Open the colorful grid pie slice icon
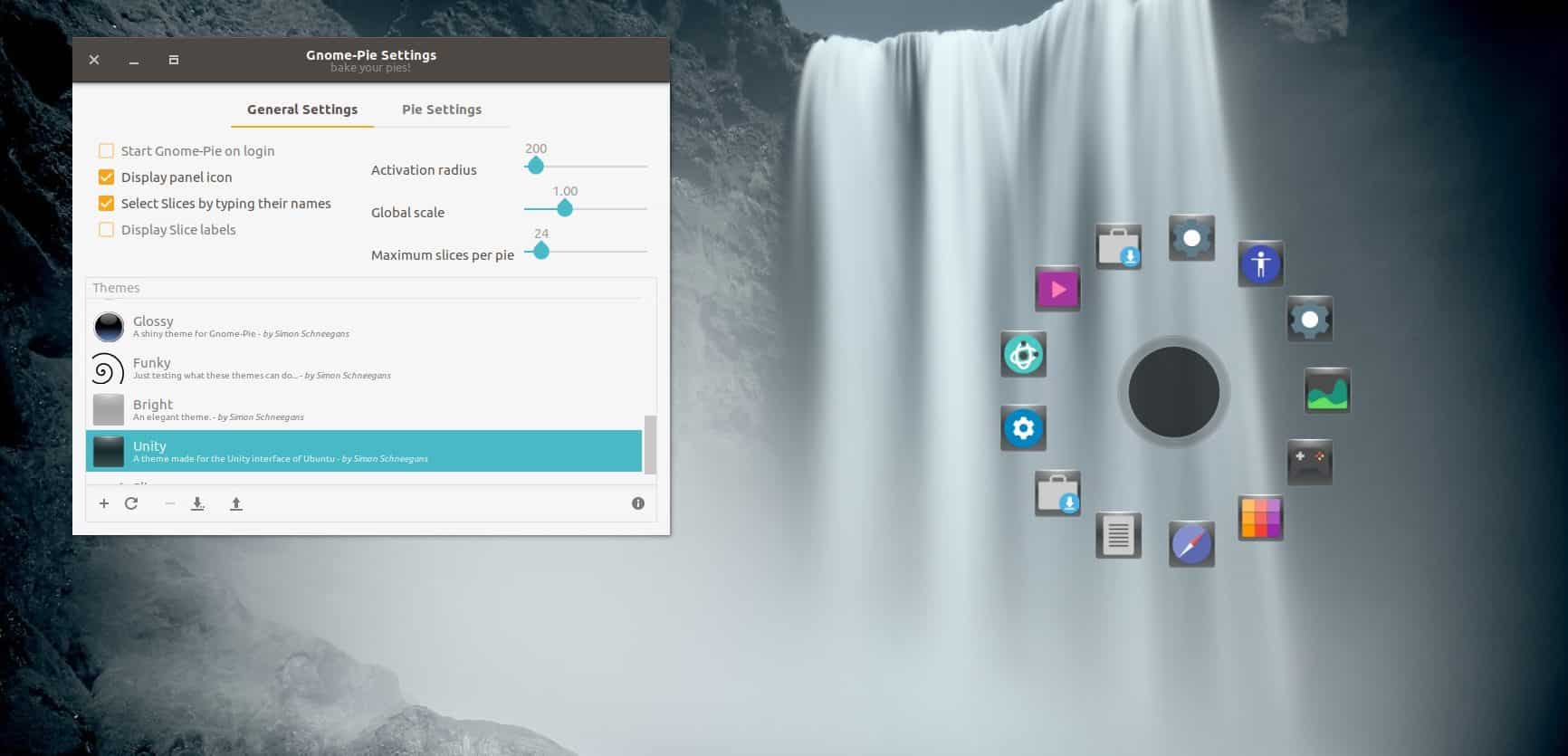The image size is (1568, 756). coord(1260,519)
